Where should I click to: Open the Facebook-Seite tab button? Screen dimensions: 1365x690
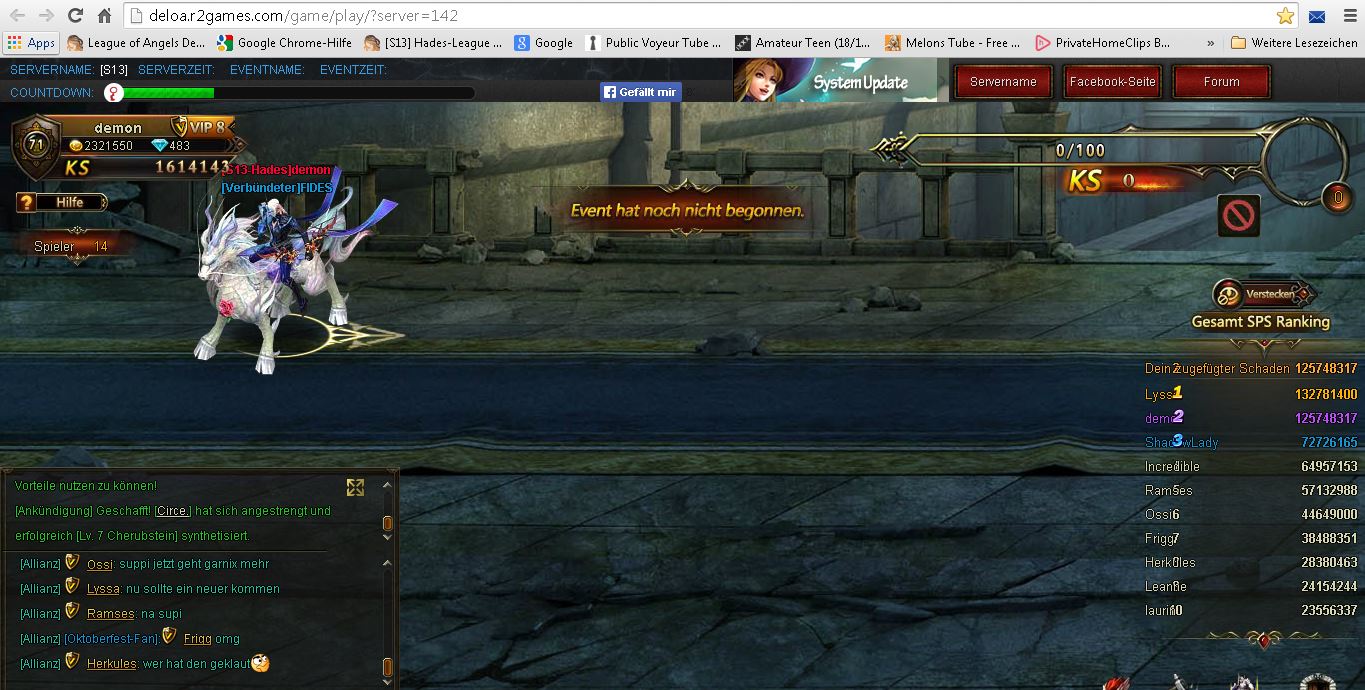pos(1112,82)
